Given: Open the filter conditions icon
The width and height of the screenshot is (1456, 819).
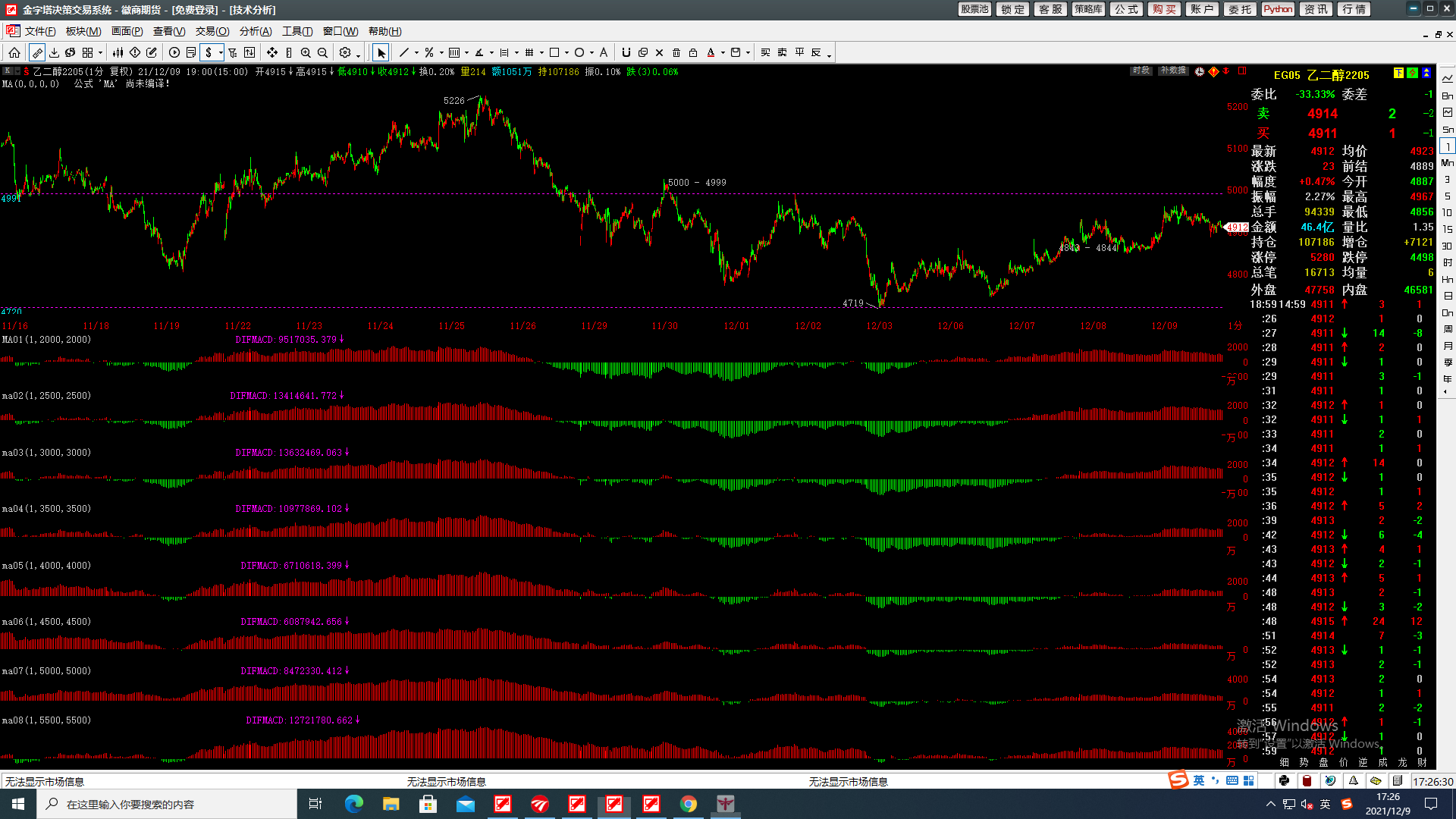Looking at the screenshot, I should coord(233,52).
